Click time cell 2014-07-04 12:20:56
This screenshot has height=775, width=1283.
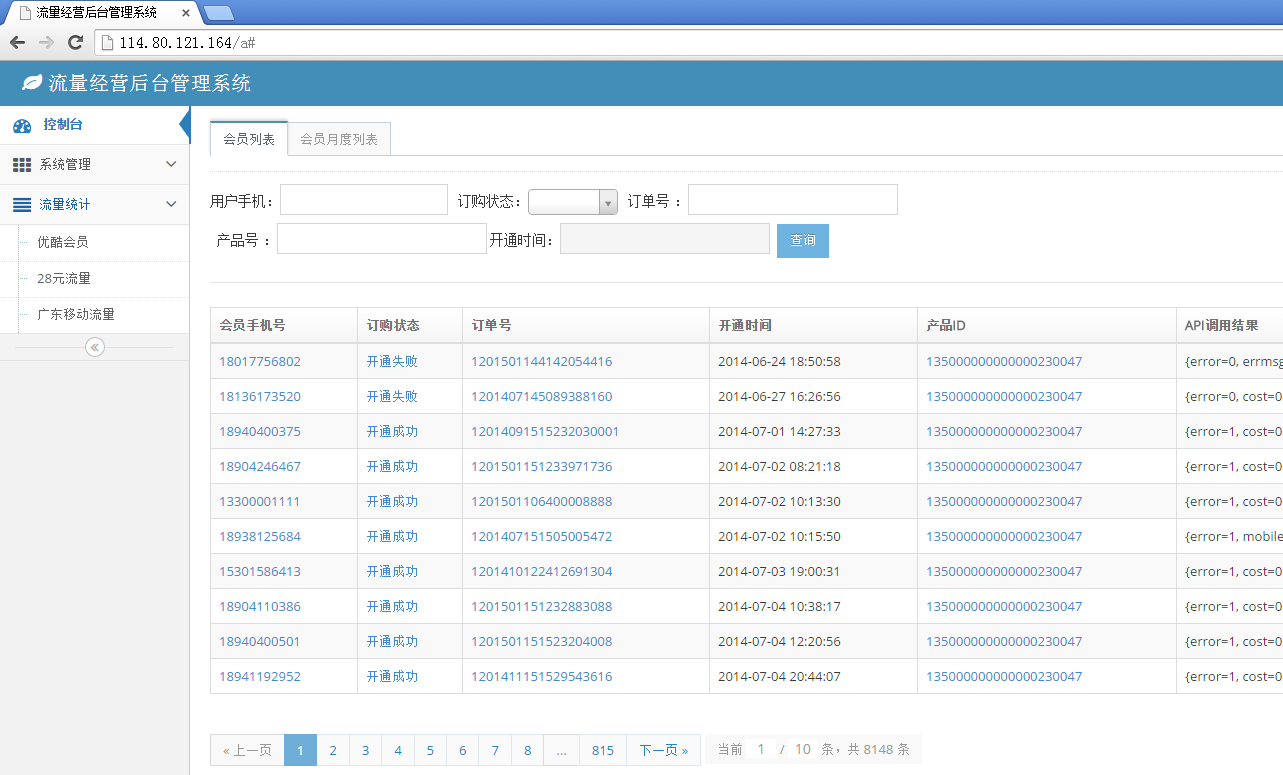click(x=779, y=641)
